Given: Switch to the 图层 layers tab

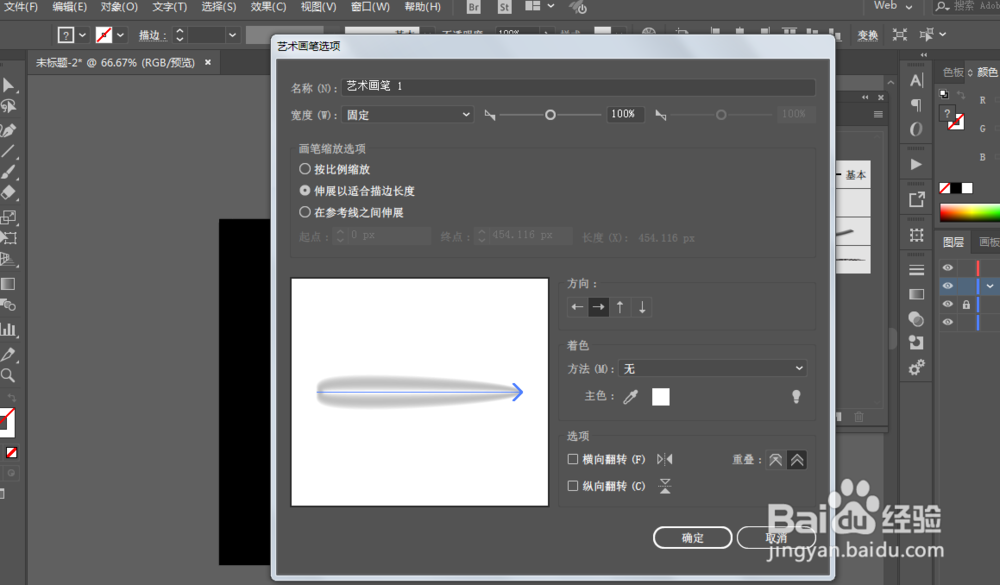Looking at the screenshot, I should pos(953,242).
